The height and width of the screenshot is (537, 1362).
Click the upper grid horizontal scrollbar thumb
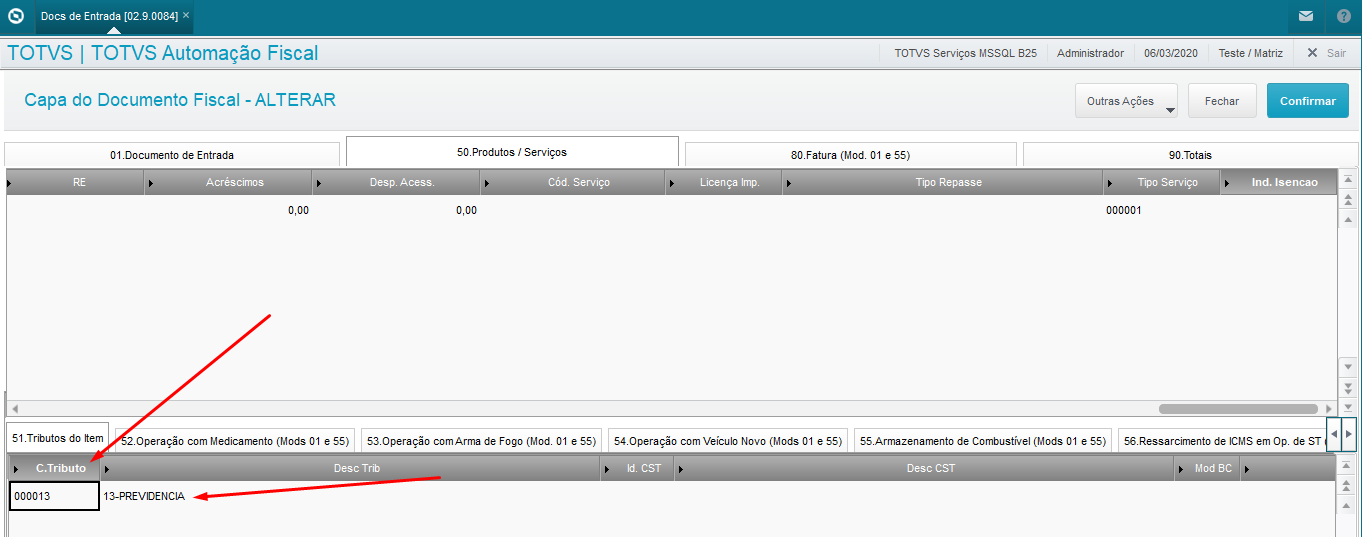click(x=1238, y=409)
